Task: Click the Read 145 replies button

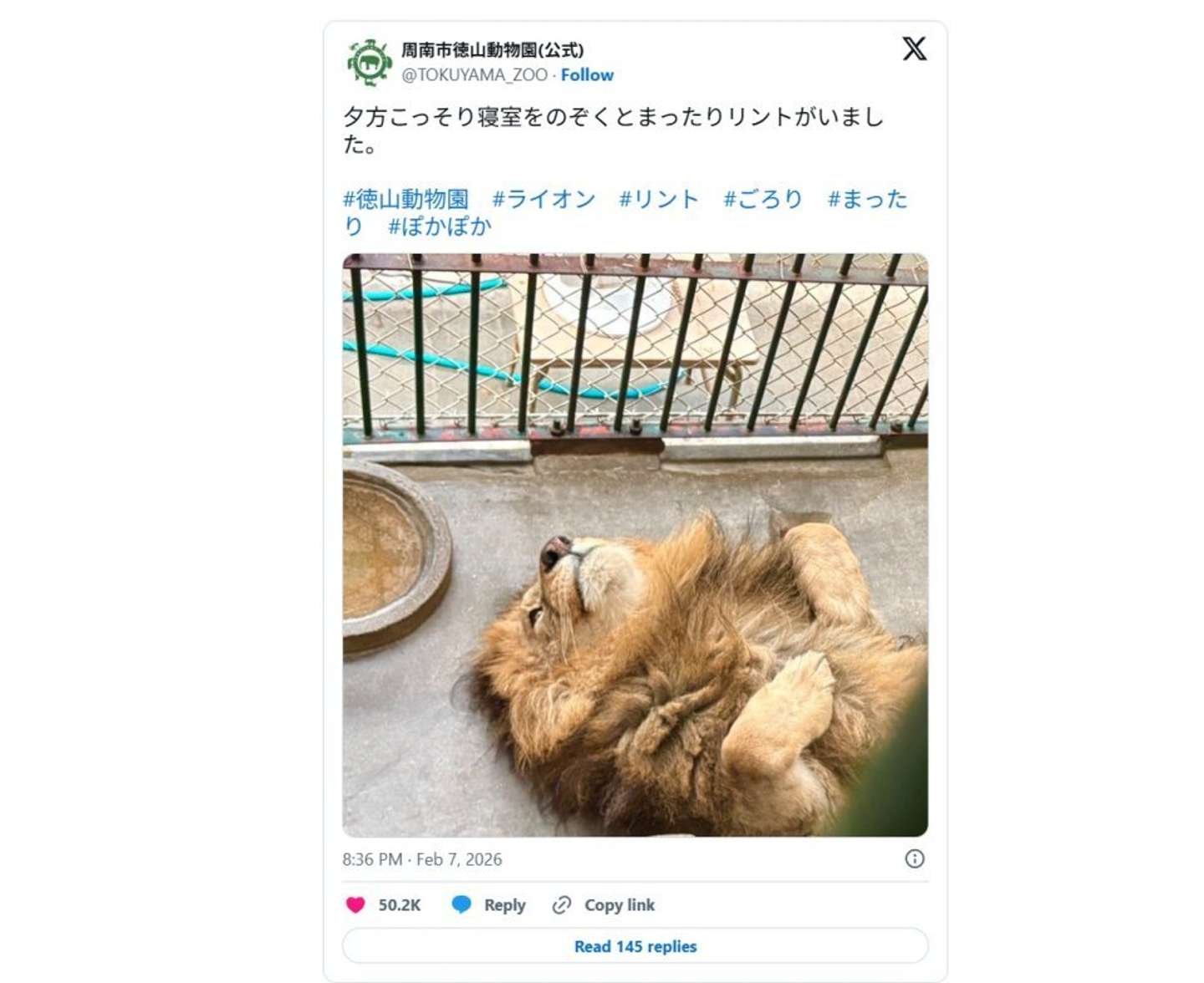Action: pyautogui.click(x=635, y=946)
